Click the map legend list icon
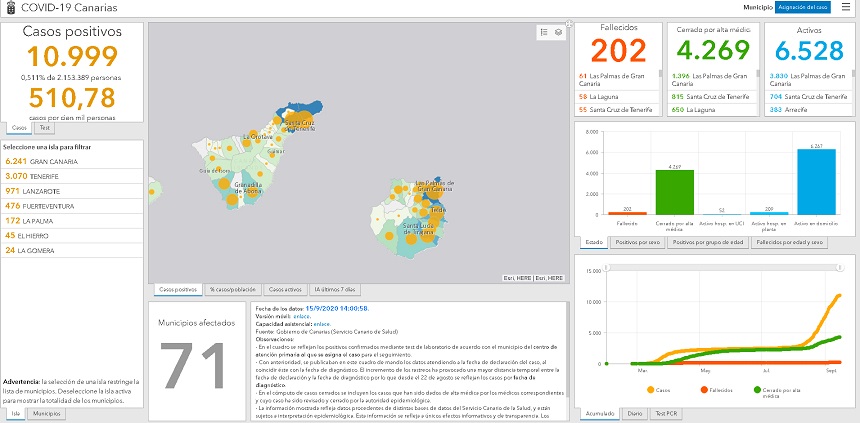The image size is (860, 423). tap(544, 32)
